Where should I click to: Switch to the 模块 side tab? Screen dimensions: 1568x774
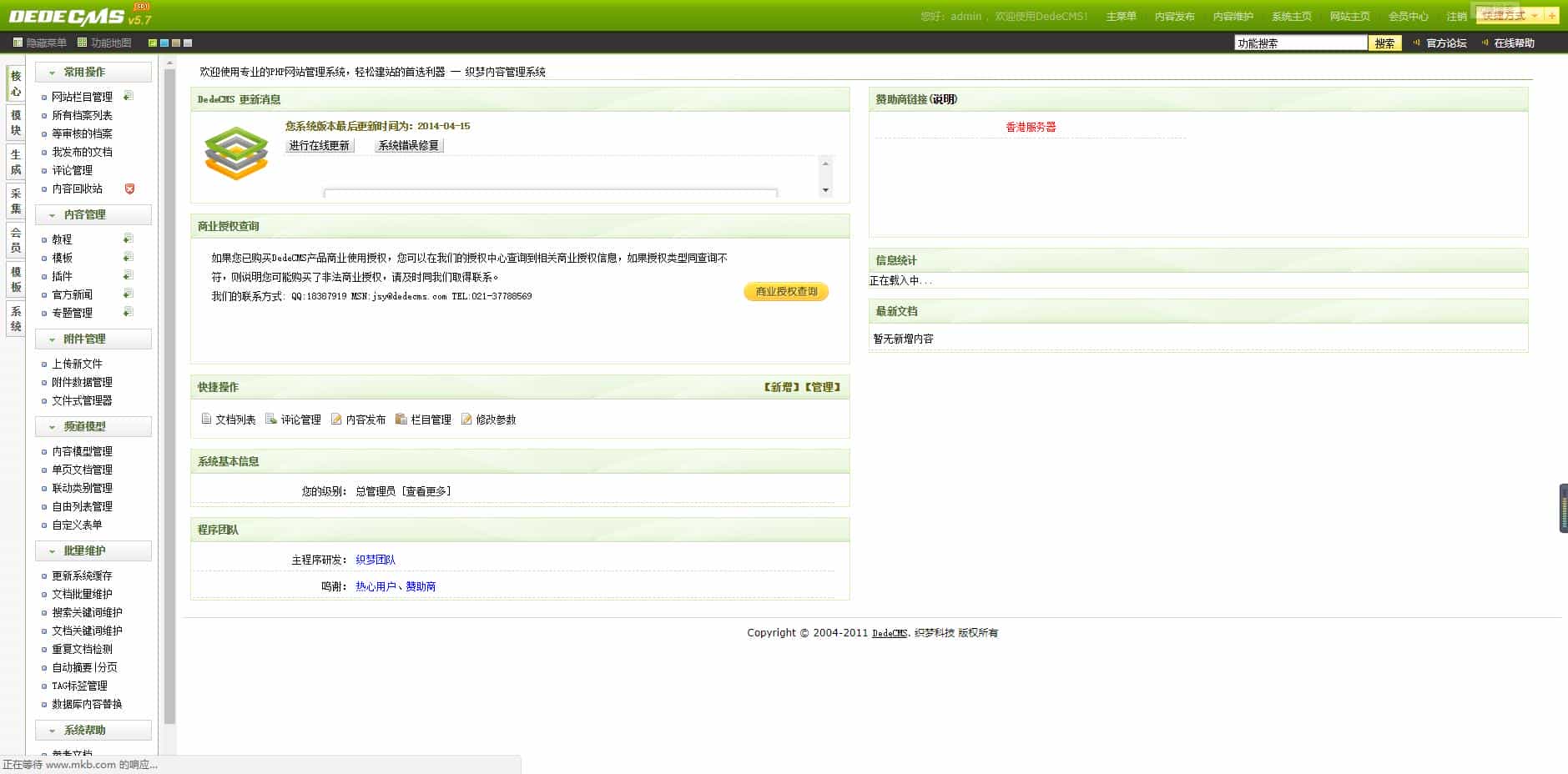(15, 123)
